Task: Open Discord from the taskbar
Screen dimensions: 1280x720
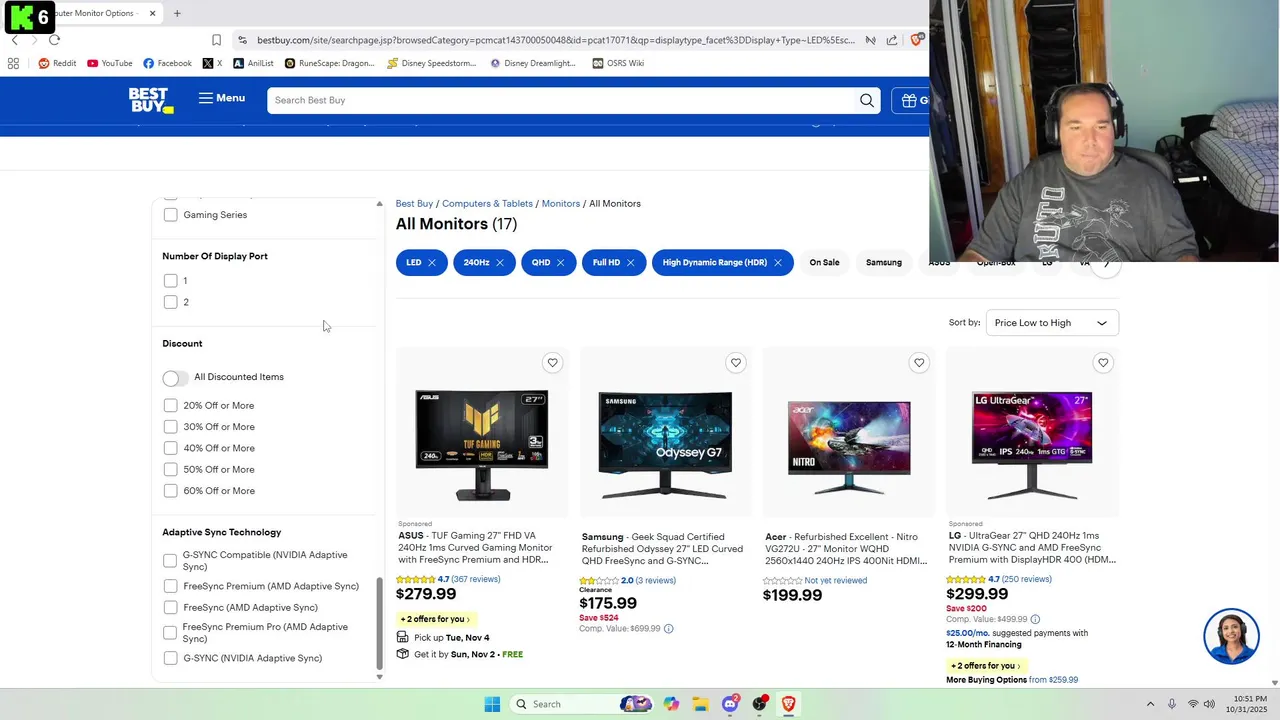Action: 730,704
